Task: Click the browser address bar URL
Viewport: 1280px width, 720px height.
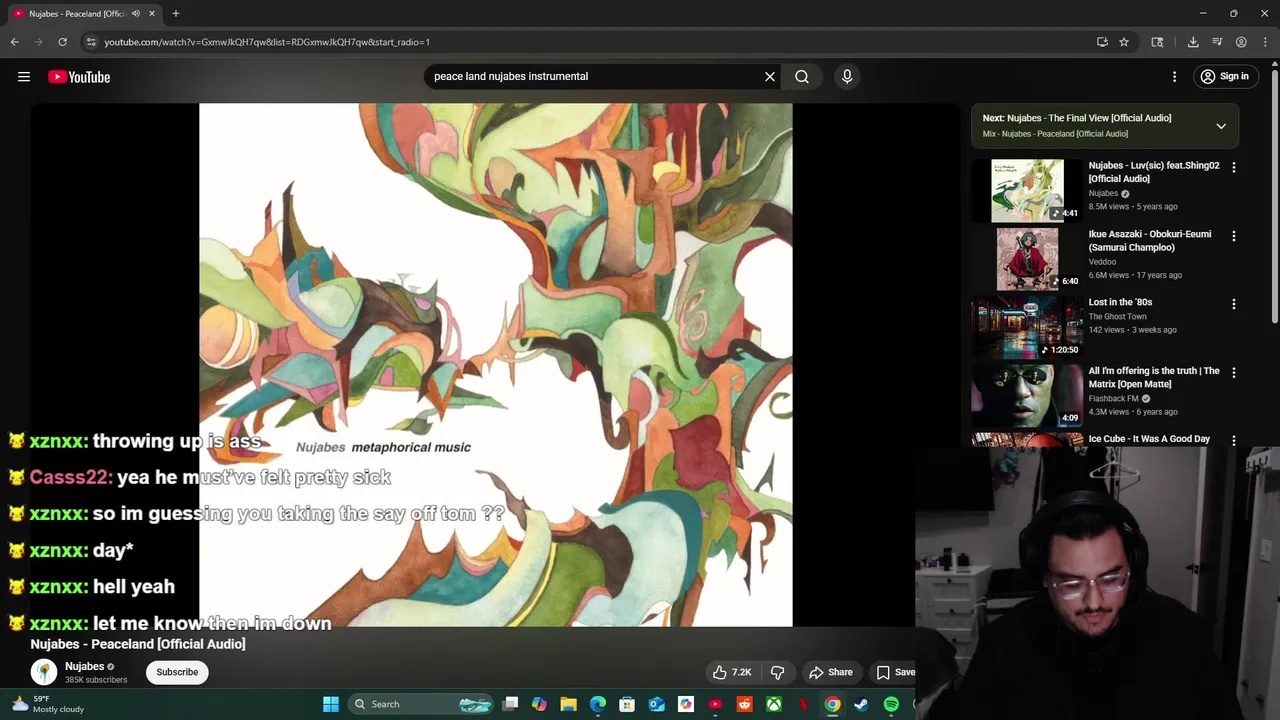Action: pos(267,42)
